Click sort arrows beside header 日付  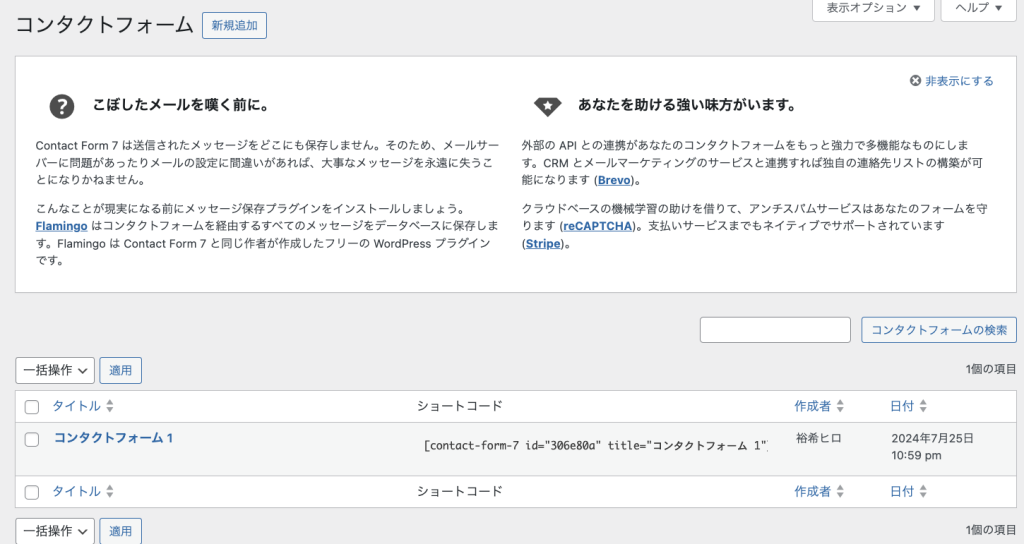tap(923, 406)
